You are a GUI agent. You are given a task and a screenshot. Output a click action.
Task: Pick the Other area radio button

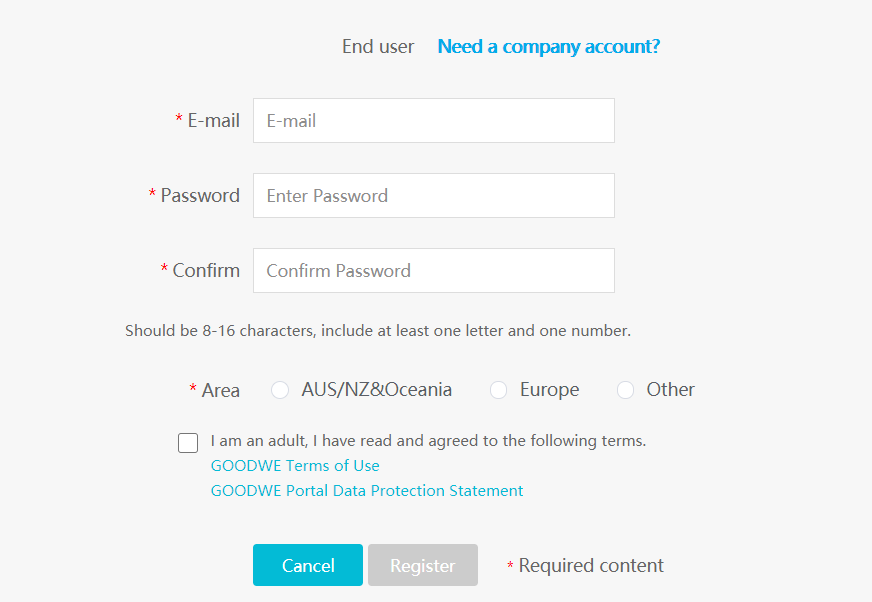[625, 390]
